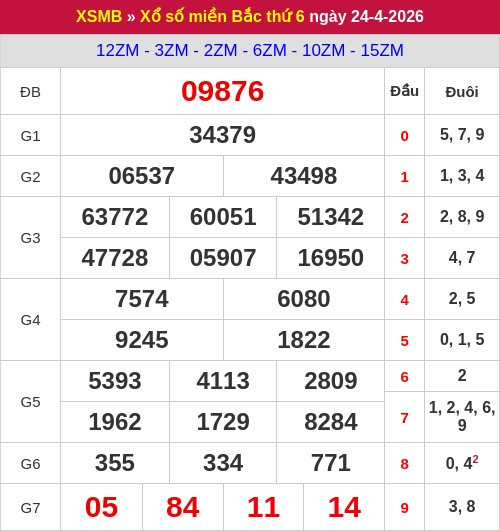Click the red Đầu digit 8
The height and width of the screenshot is (531, 500).
(x=404, y=464)
